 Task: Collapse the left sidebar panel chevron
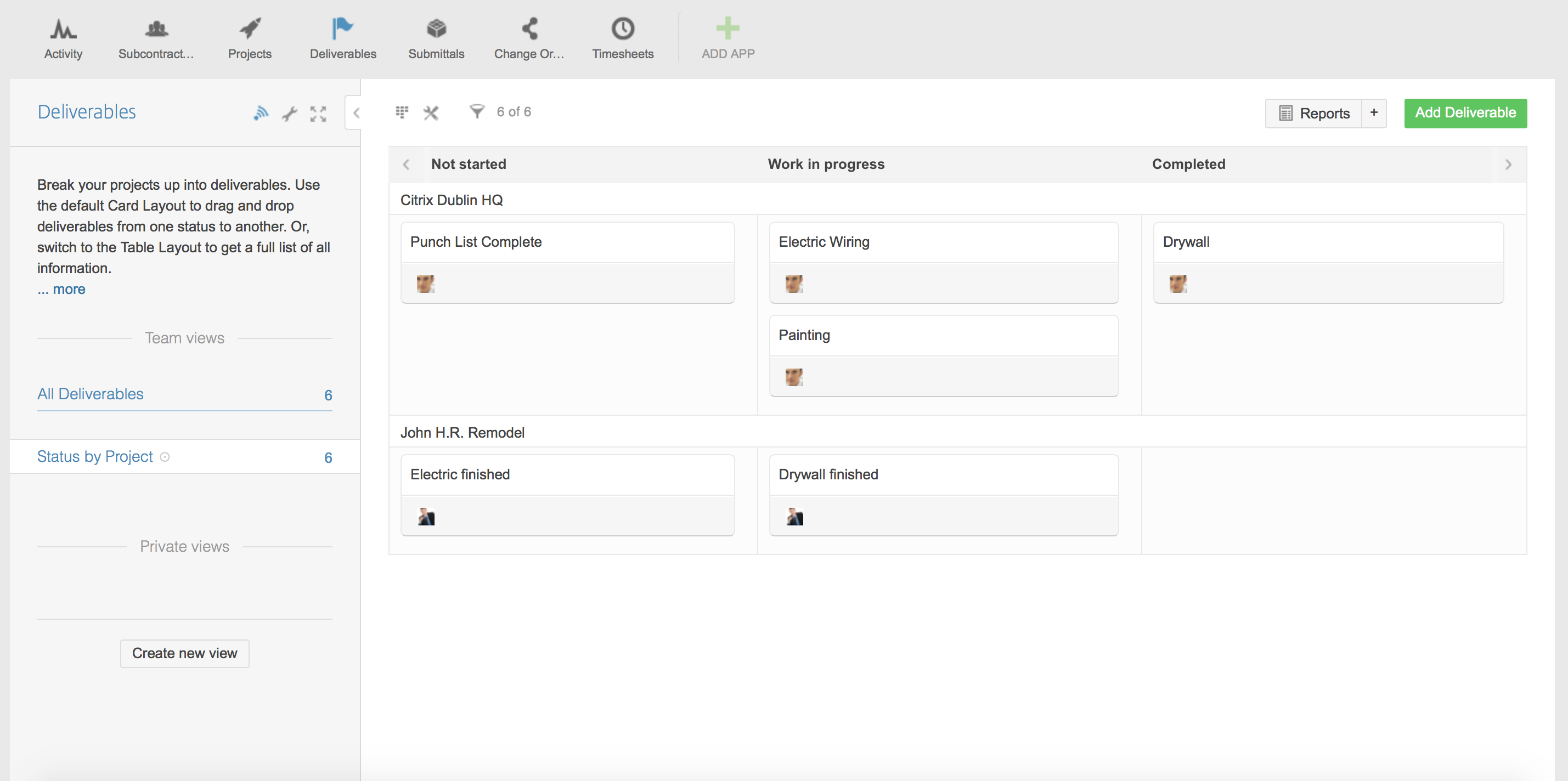[x=357, y=113]
